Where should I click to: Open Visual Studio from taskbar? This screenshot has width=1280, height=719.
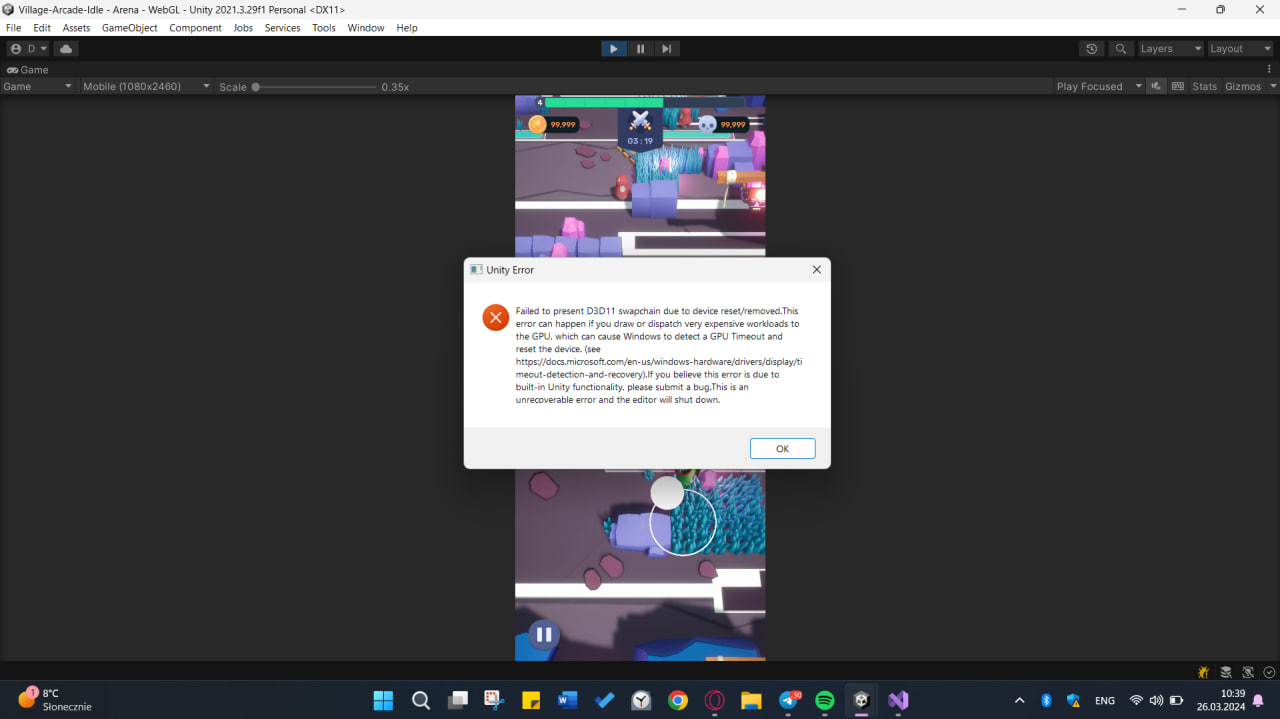(x=898, y=700)
